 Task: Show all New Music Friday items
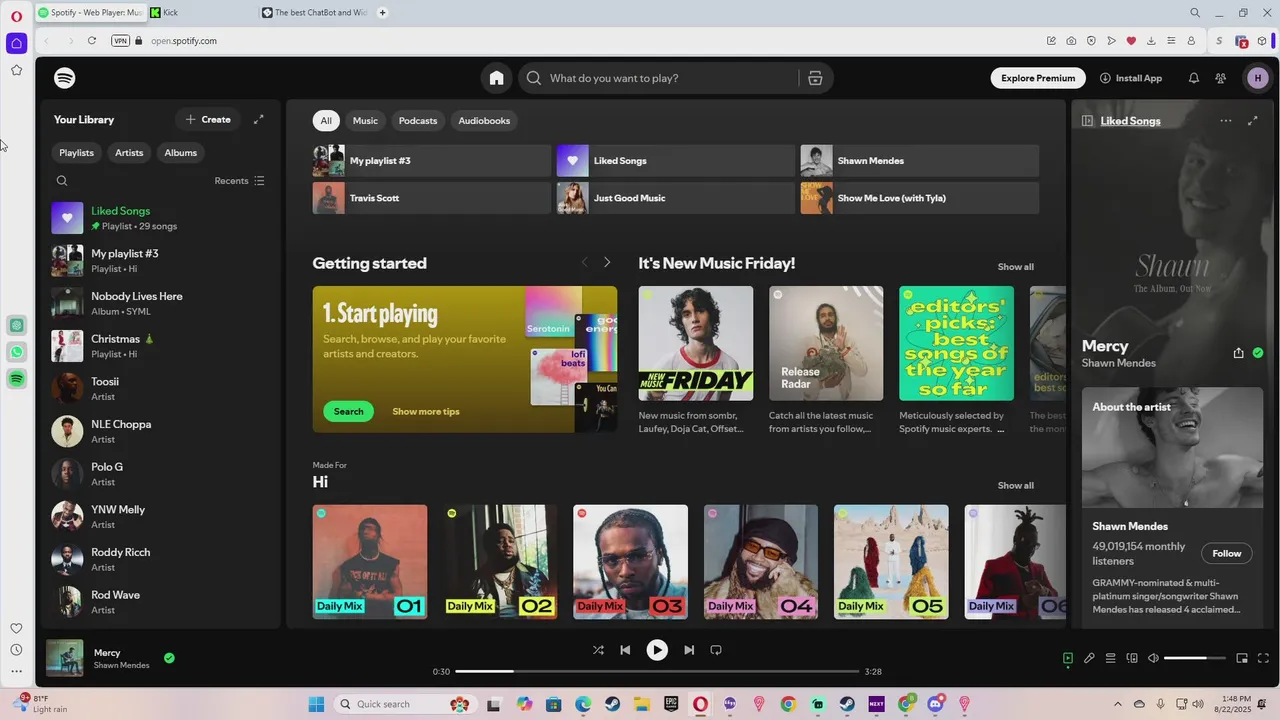pos(1015,267)
